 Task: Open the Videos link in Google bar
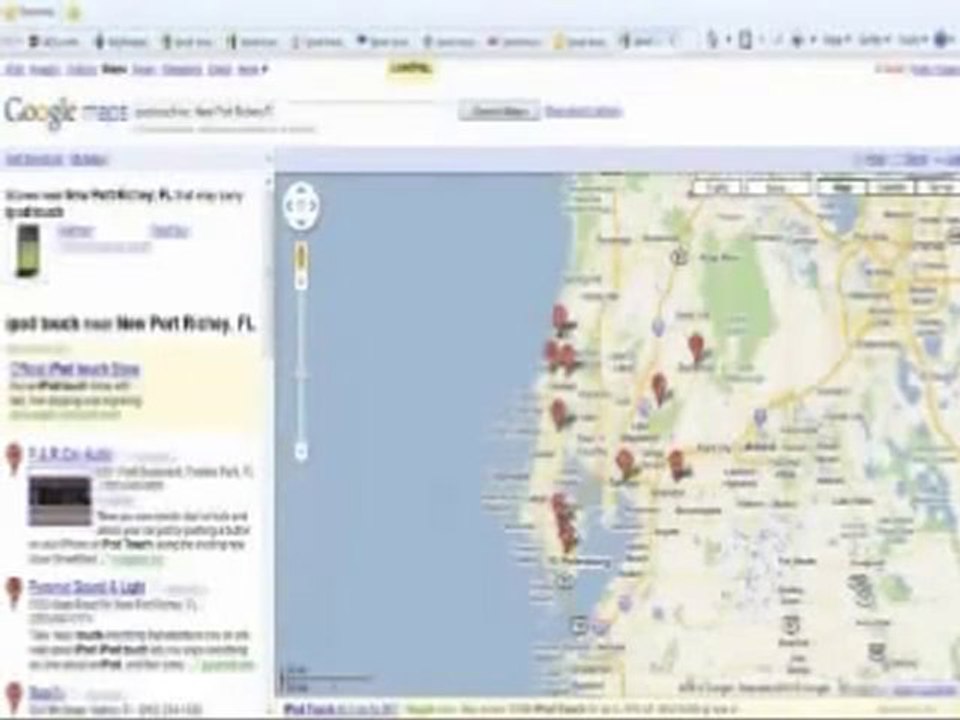[81, 70]
